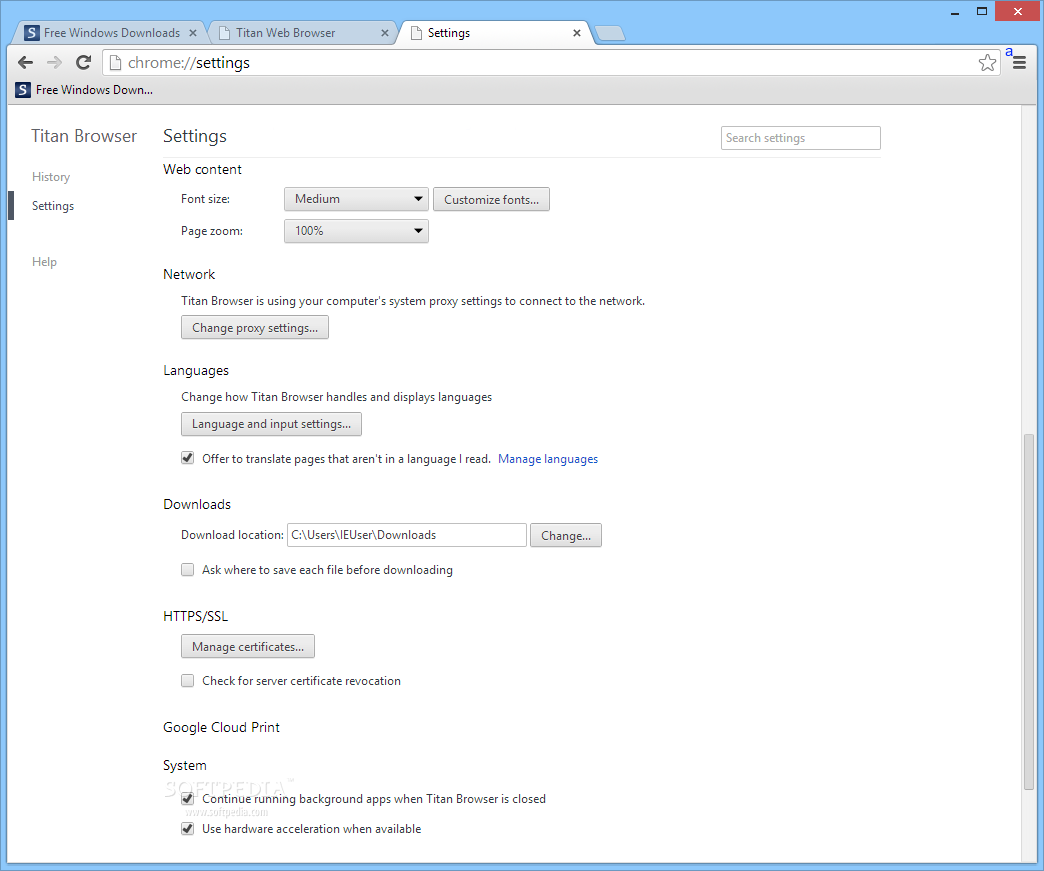
Task: Click the Manage languages link
Action: 548,459
